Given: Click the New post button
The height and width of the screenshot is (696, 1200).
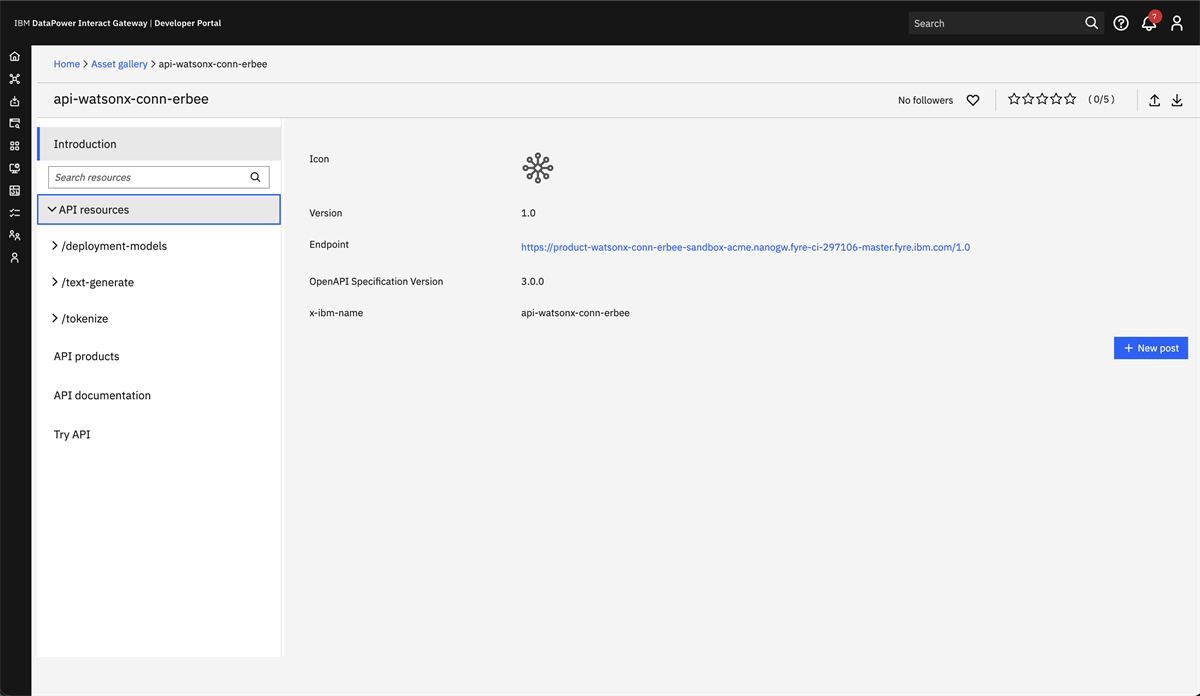Looking at the screenshot, I should click(x=1151, y=348).
